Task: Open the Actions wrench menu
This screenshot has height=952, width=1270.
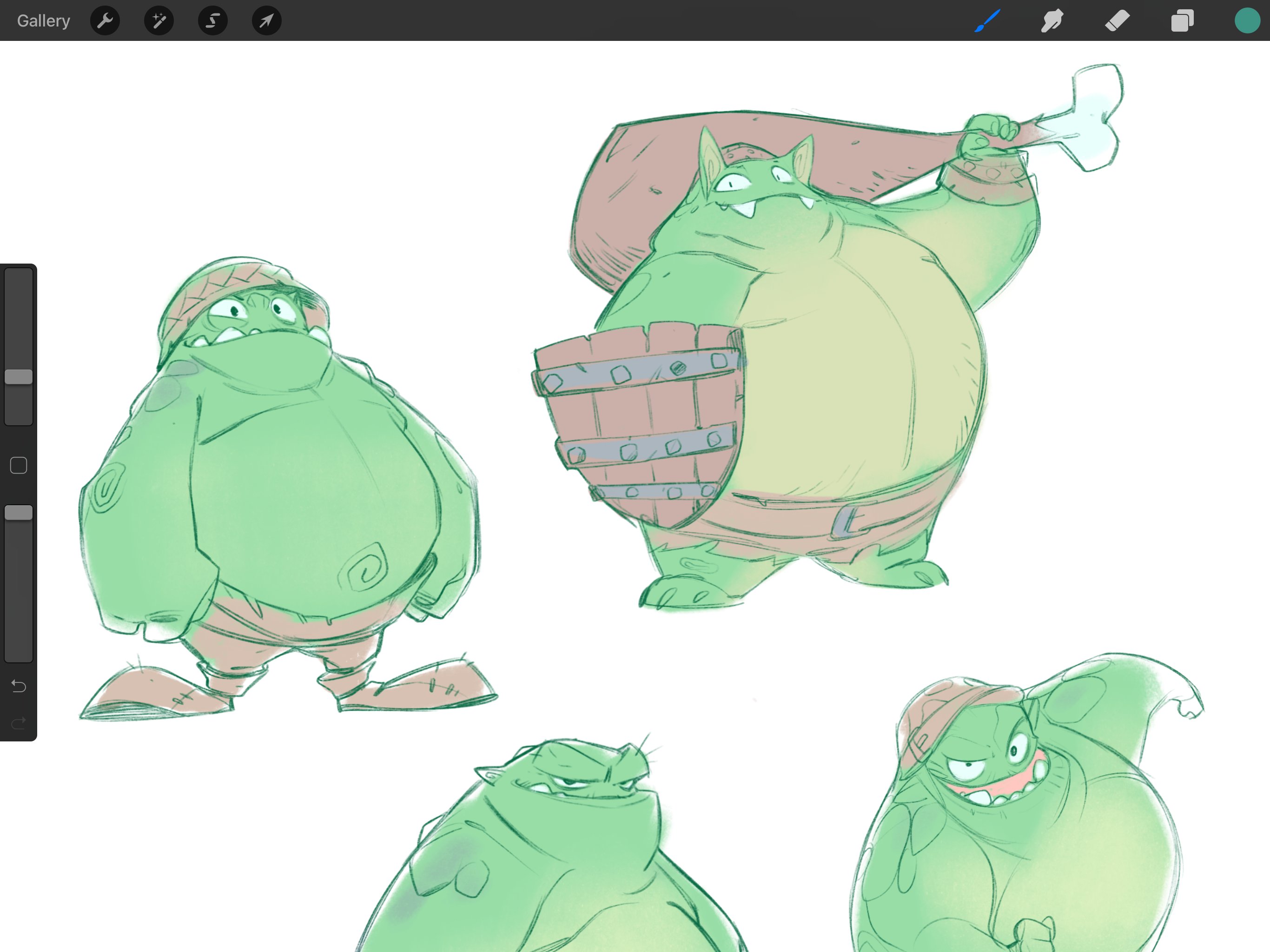Action: 105,20
